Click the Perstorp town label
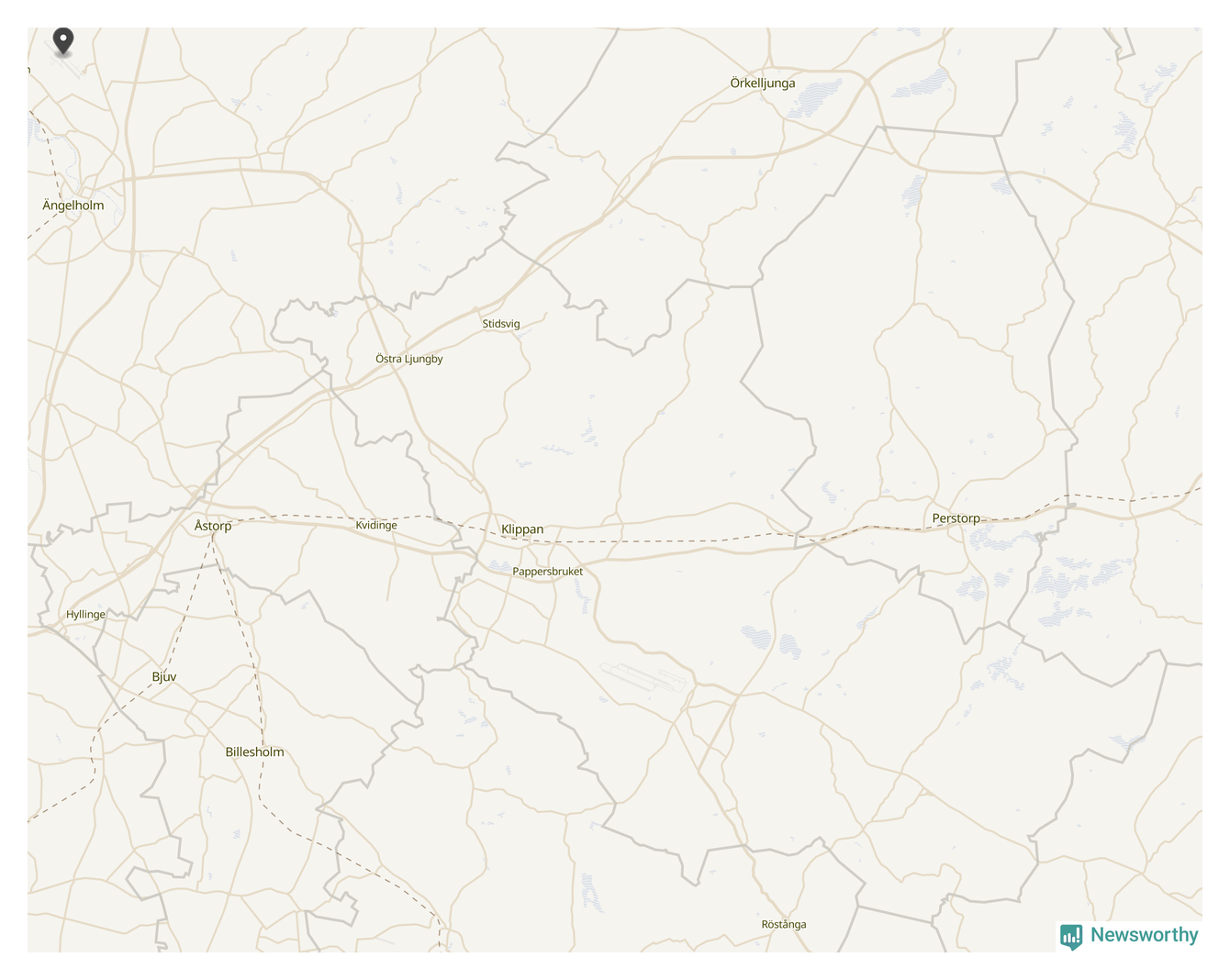 click(956, 518)
